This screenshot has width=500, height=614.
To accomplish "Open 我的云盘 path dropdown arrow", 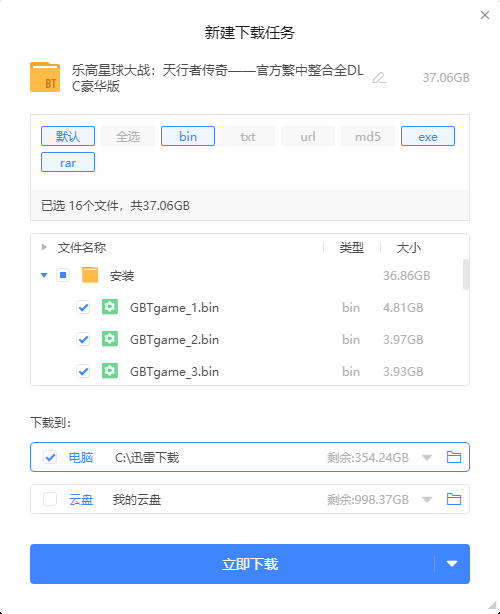I will click(427, 500).
